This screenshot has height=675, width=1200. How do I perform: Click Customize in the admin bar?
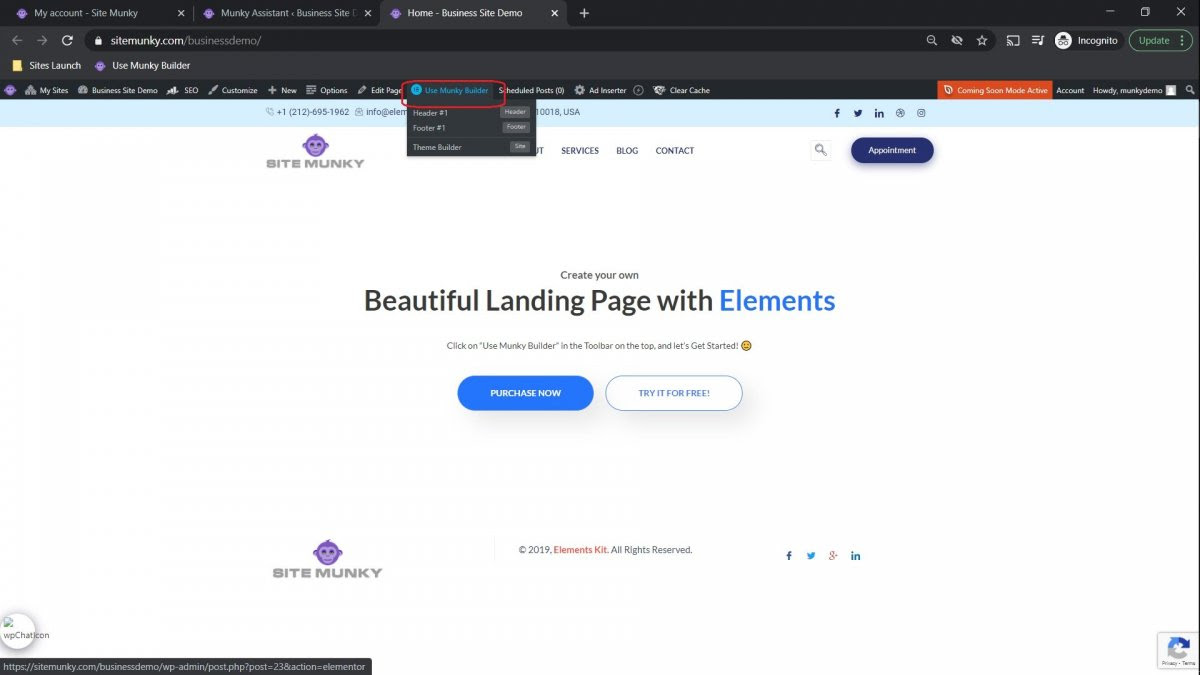[233, 90]
